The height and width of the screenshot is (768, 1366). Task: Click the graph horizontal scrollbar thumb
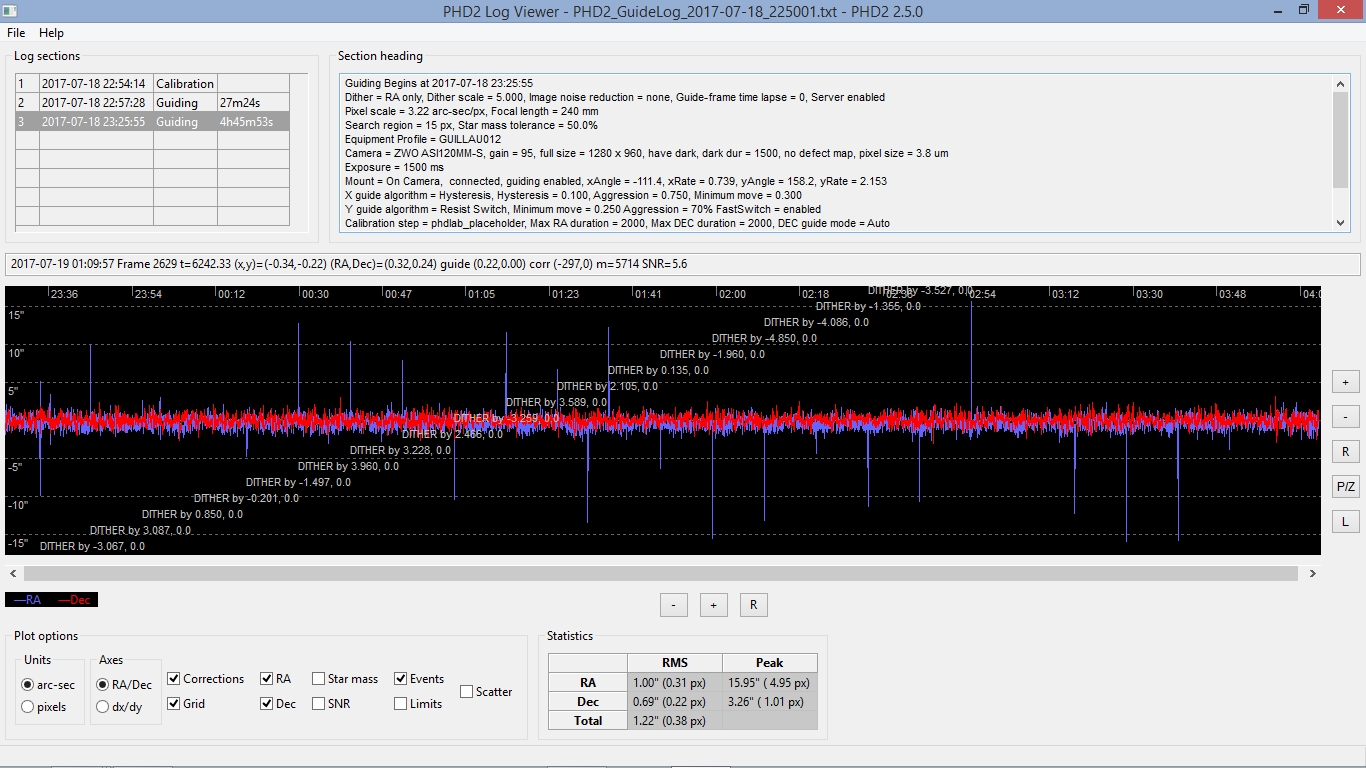(661, 574)
